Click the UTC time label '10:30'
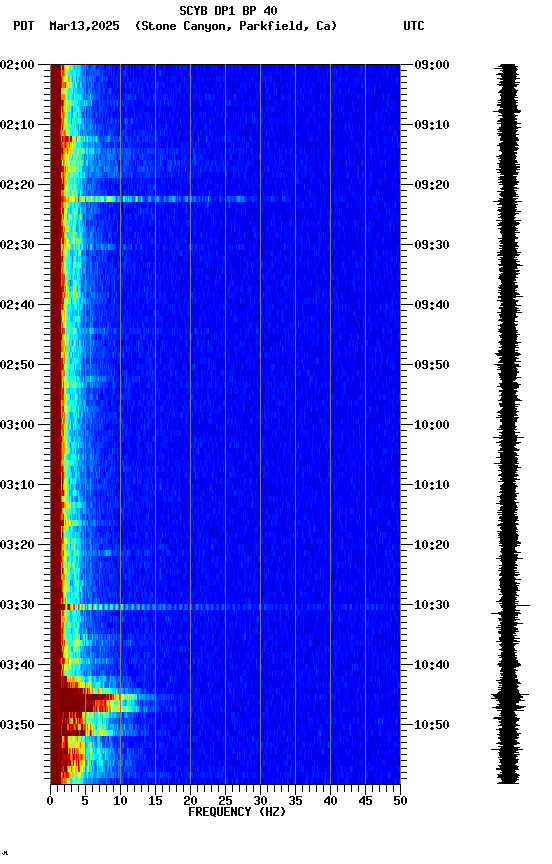Viewport: 552px width, 864px height. click(x=432, y=605)
